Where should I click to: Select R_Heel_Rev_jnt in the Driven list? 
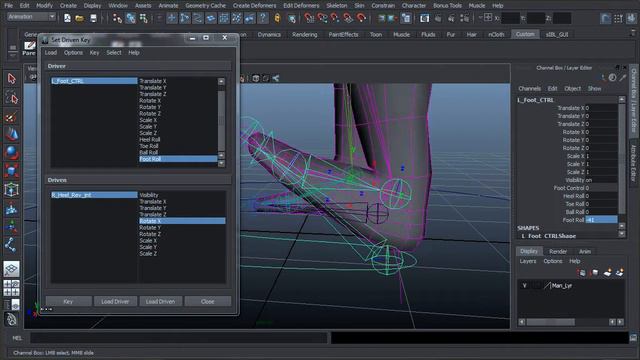pyautogui.click(x=94, y=195)
